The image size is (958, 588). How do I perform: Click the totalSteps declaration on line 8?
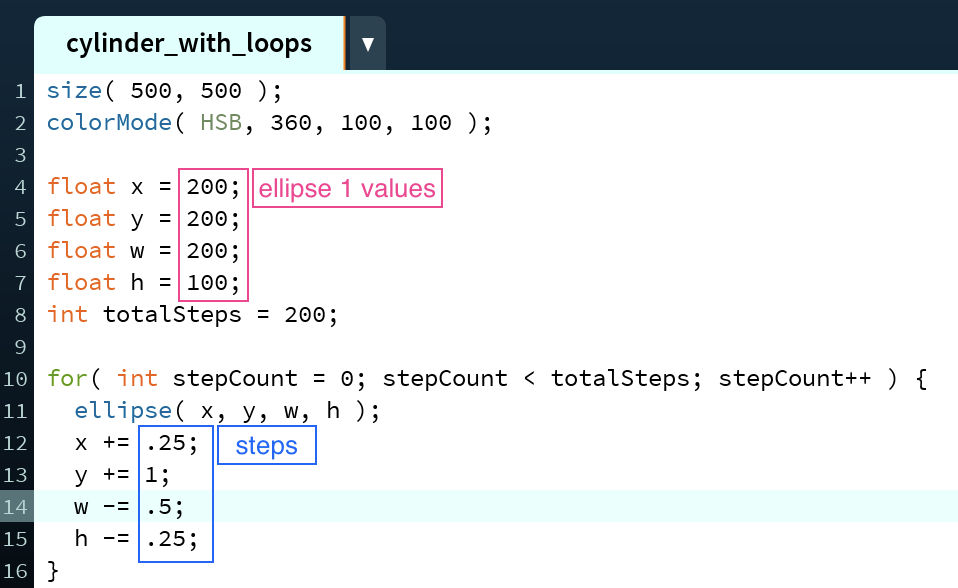pyautogui.click(x=192, y=315)
